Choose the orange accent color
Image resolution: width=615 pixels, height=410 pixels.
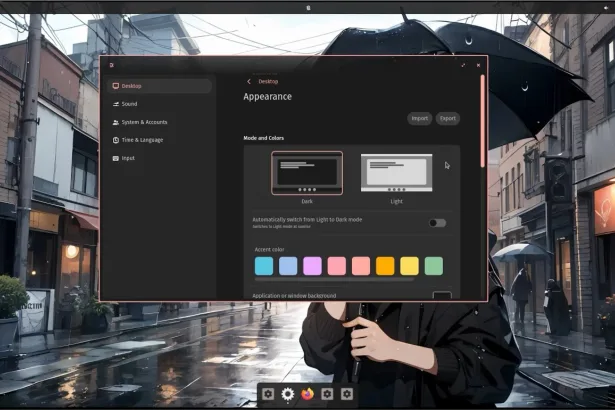(x=385, y=266)
